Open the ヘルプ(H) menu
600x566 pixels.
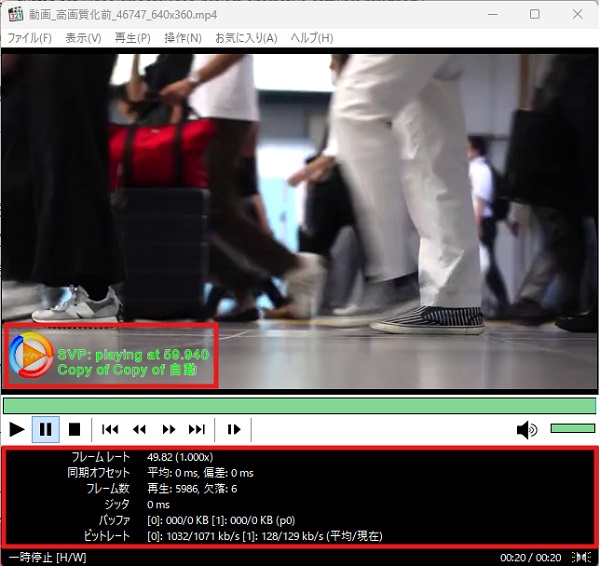click(x=311, y=38)
